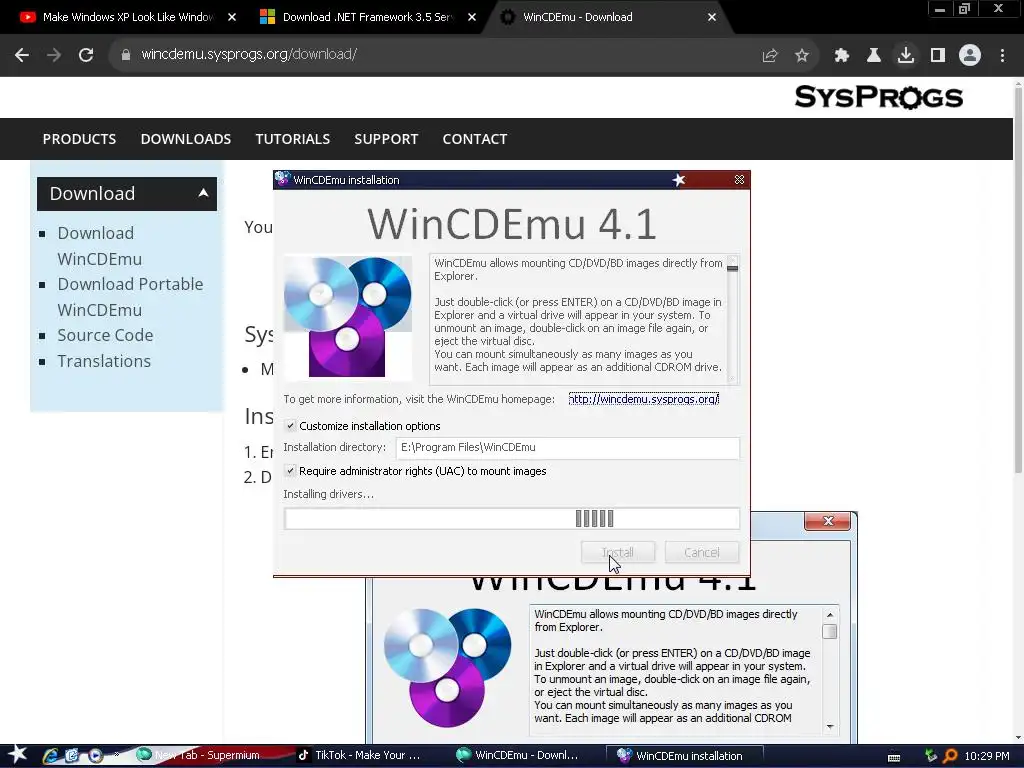Open the profile avatar icon

point(970,56)
